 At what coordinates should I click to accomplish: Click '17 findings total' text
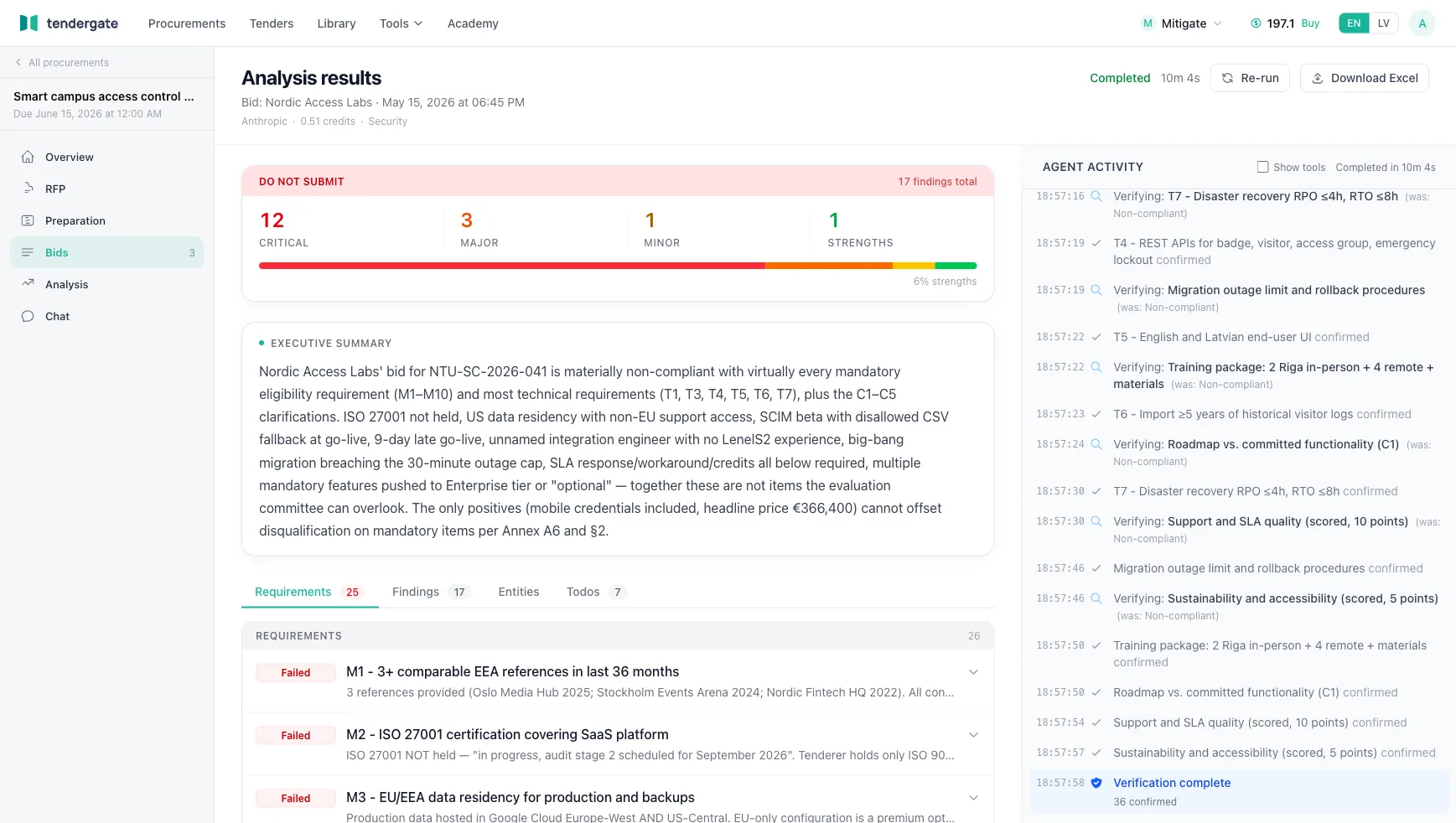click(937, 182)
